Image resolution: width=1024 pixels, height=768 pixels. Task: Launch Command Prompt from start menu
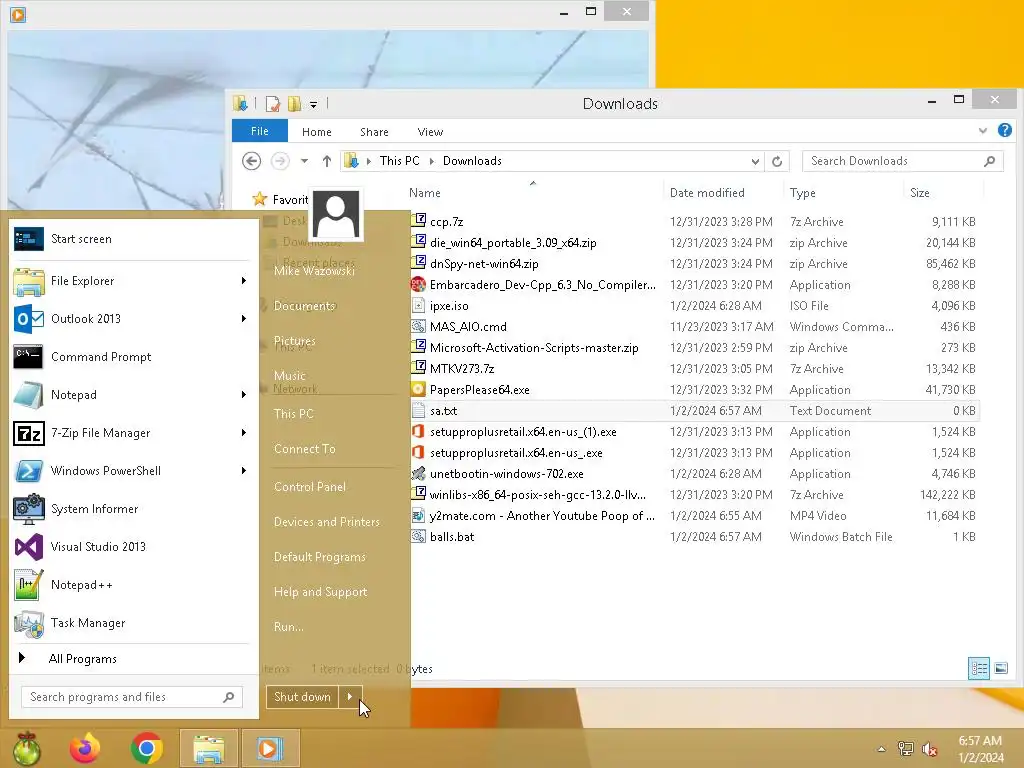(134, 357)
